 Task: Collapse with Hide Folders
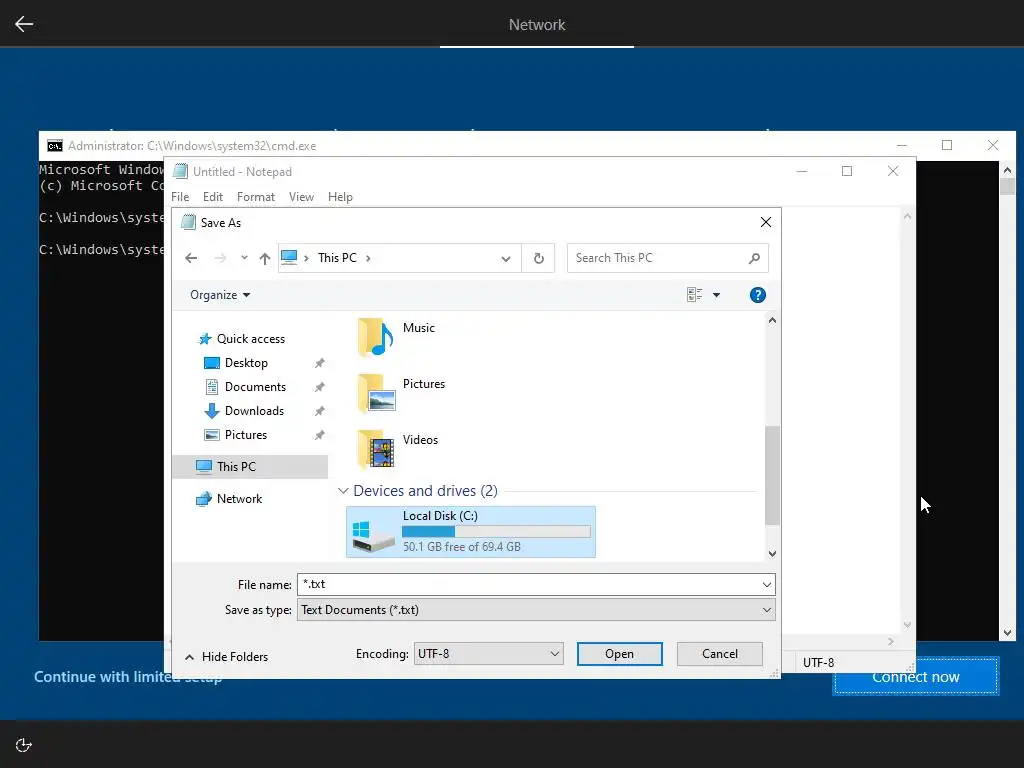coord(227,657)
